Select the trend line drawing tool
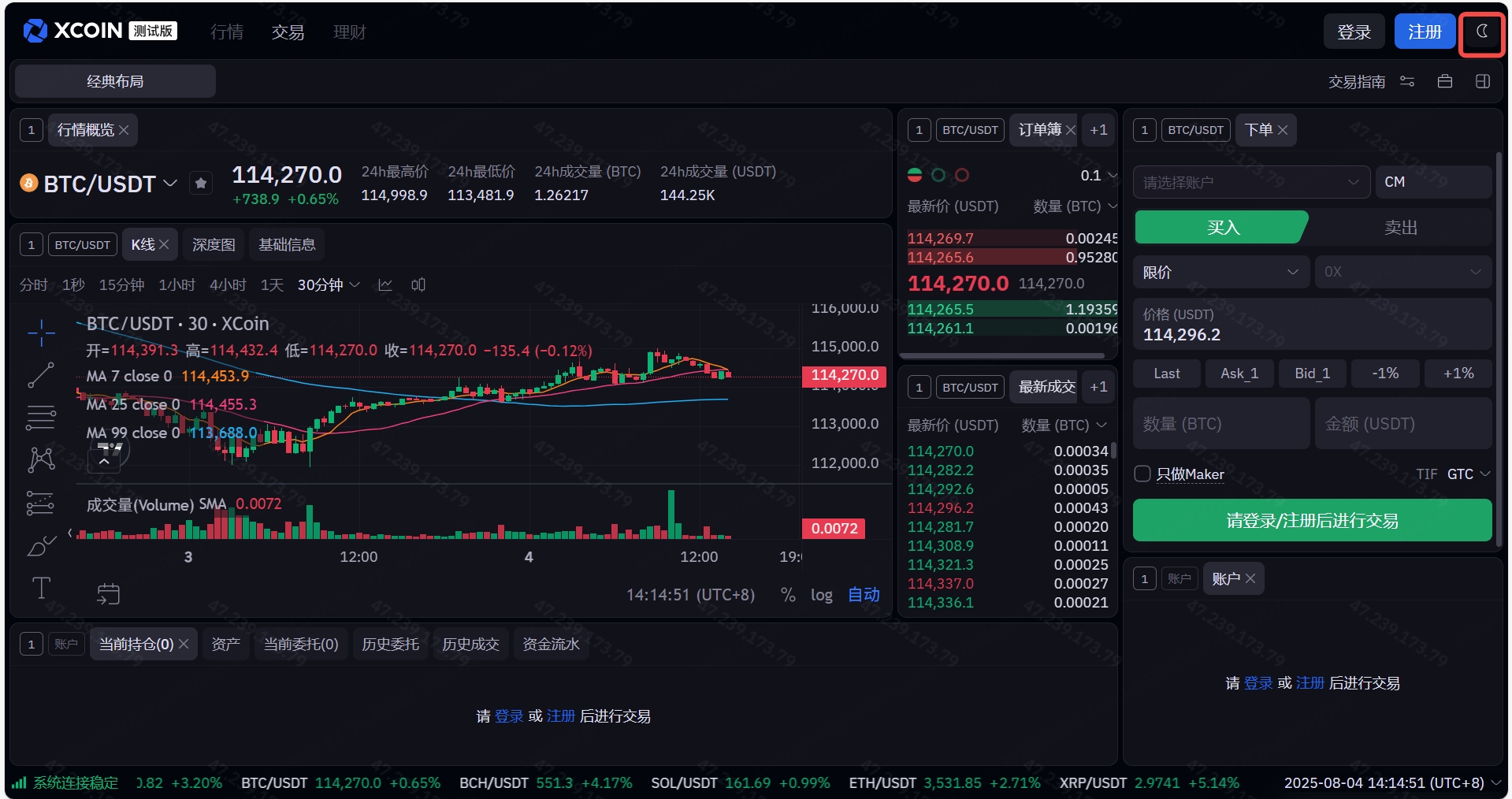1512x799 pixels. (41, 375)
